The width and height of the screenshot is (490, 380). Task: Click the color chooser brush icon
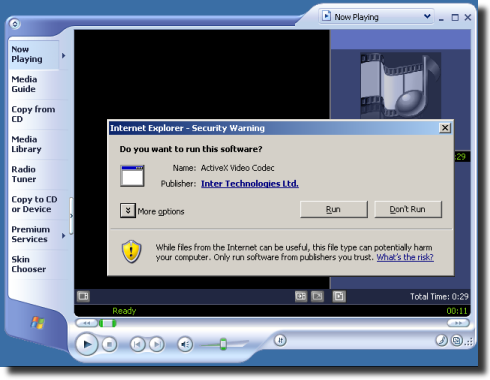pos(442,340)
